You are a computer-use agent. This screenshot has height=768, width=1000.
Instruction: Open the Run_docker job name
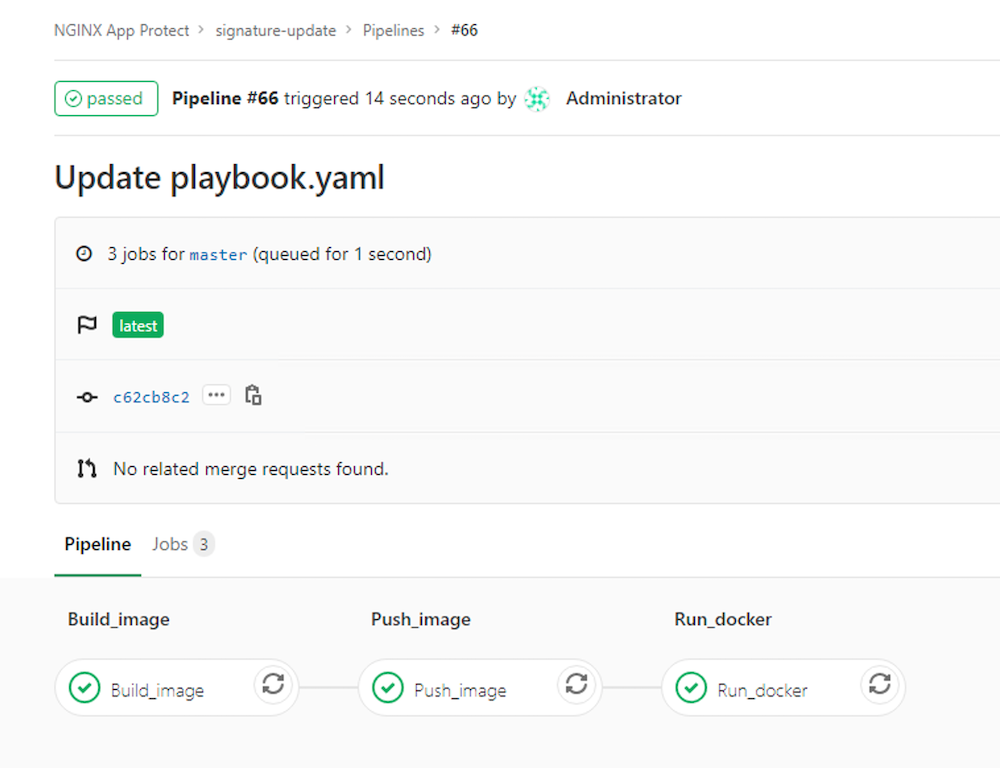pos(763,690)
